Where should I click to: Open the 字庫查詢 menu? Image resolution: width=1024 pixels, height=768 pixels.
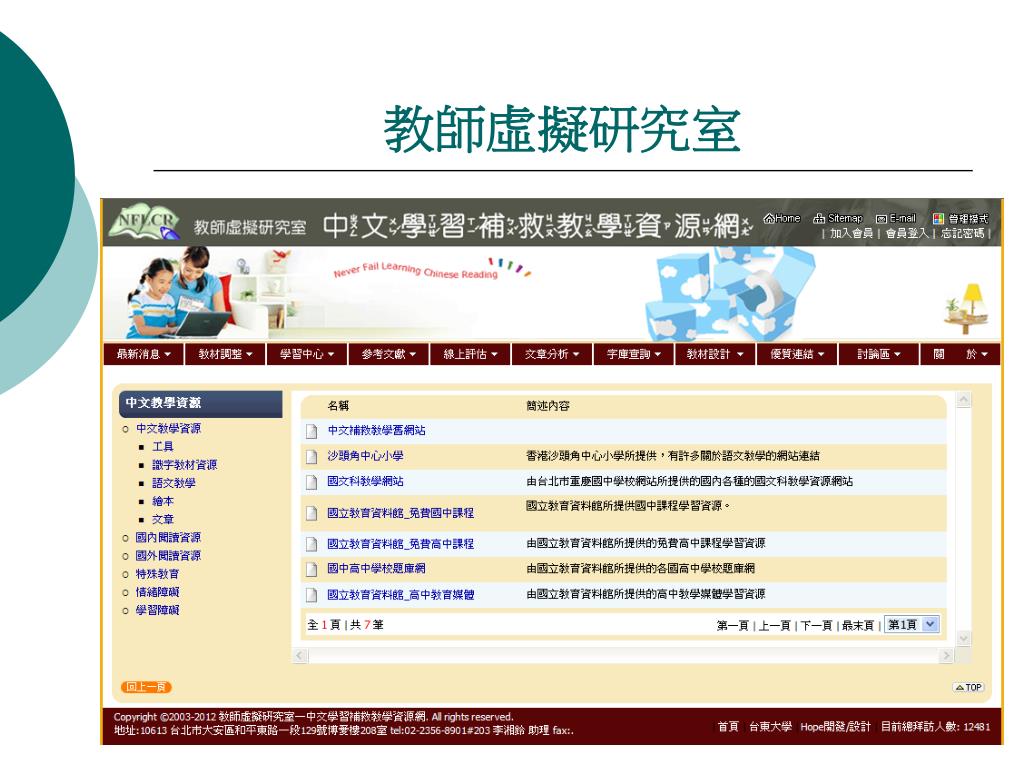(633, 354)
